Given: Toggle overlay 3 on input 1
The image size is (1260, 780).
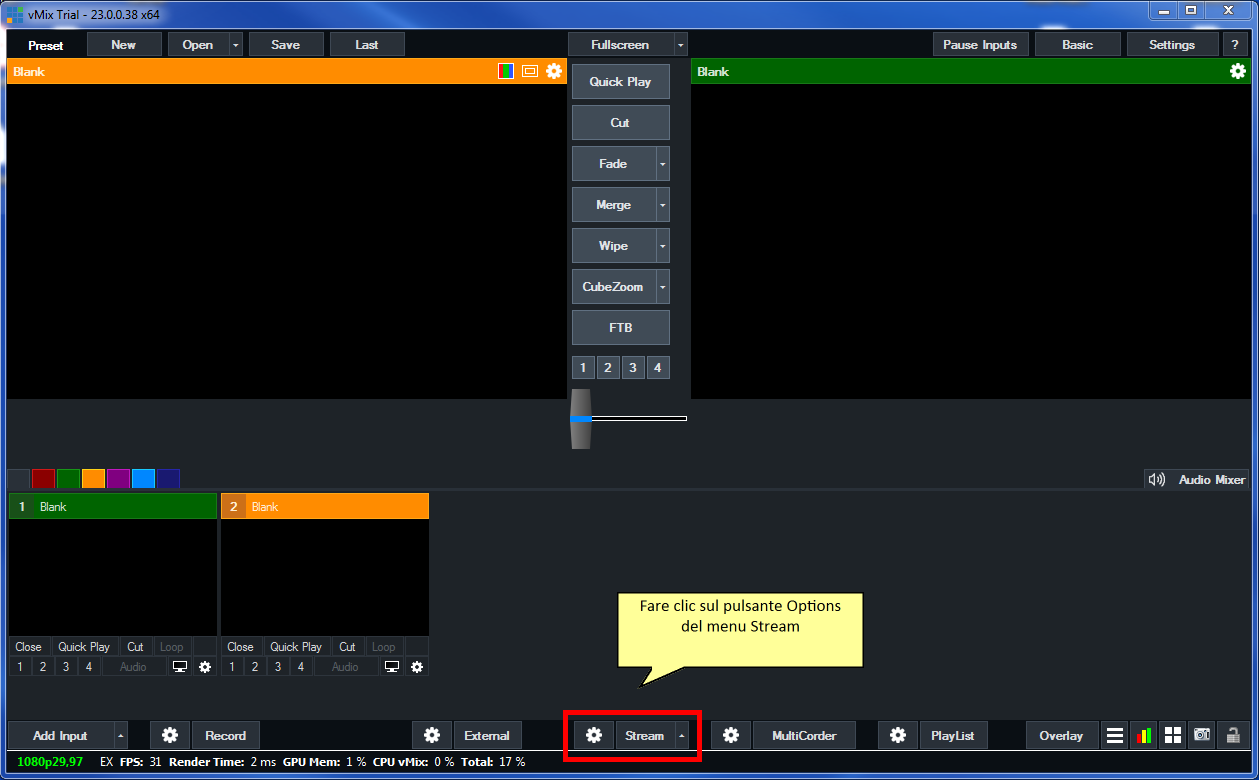Looking at the screenshot, I should pos(66,667).
